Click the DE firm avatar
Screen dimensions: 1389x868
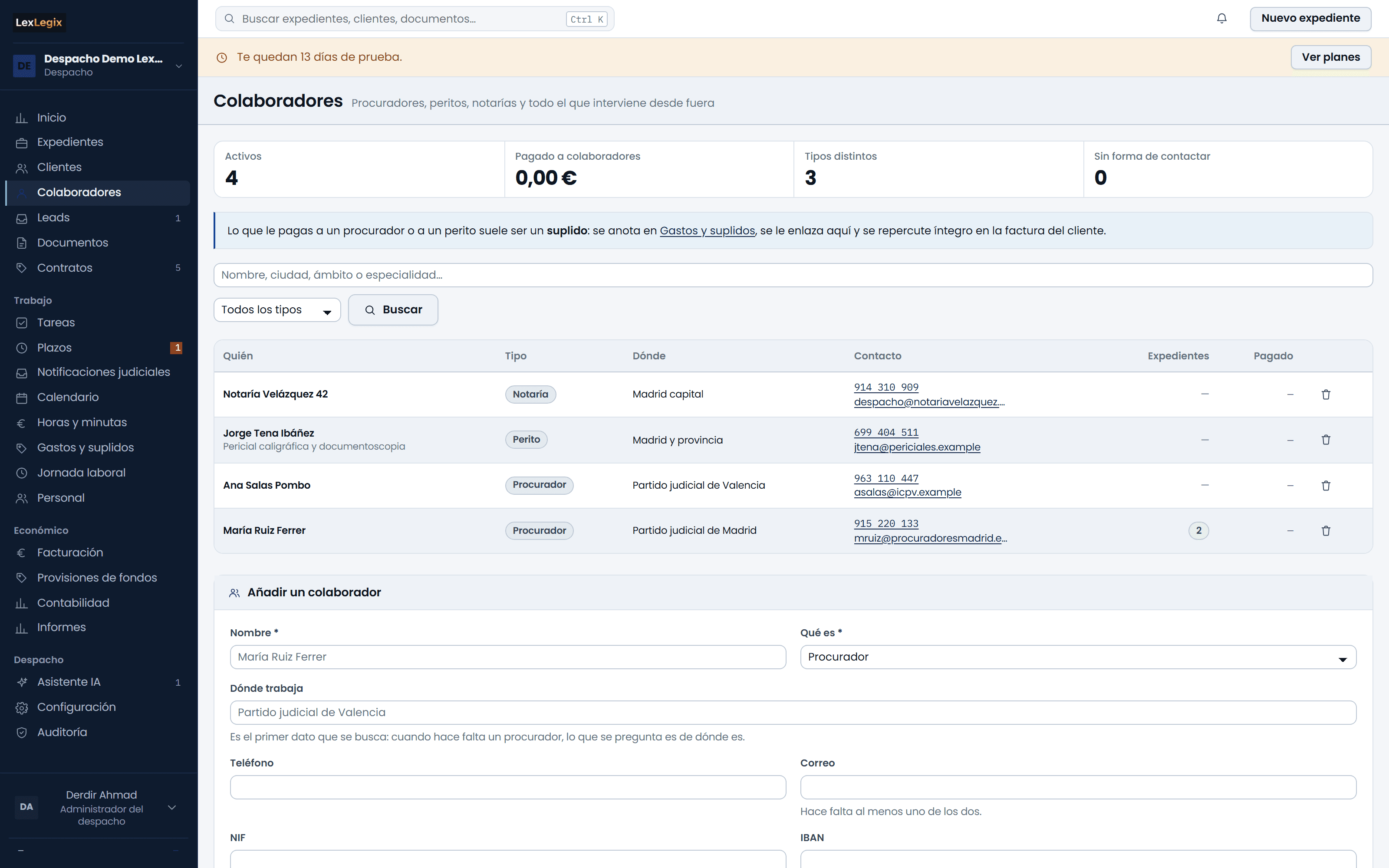24,66
